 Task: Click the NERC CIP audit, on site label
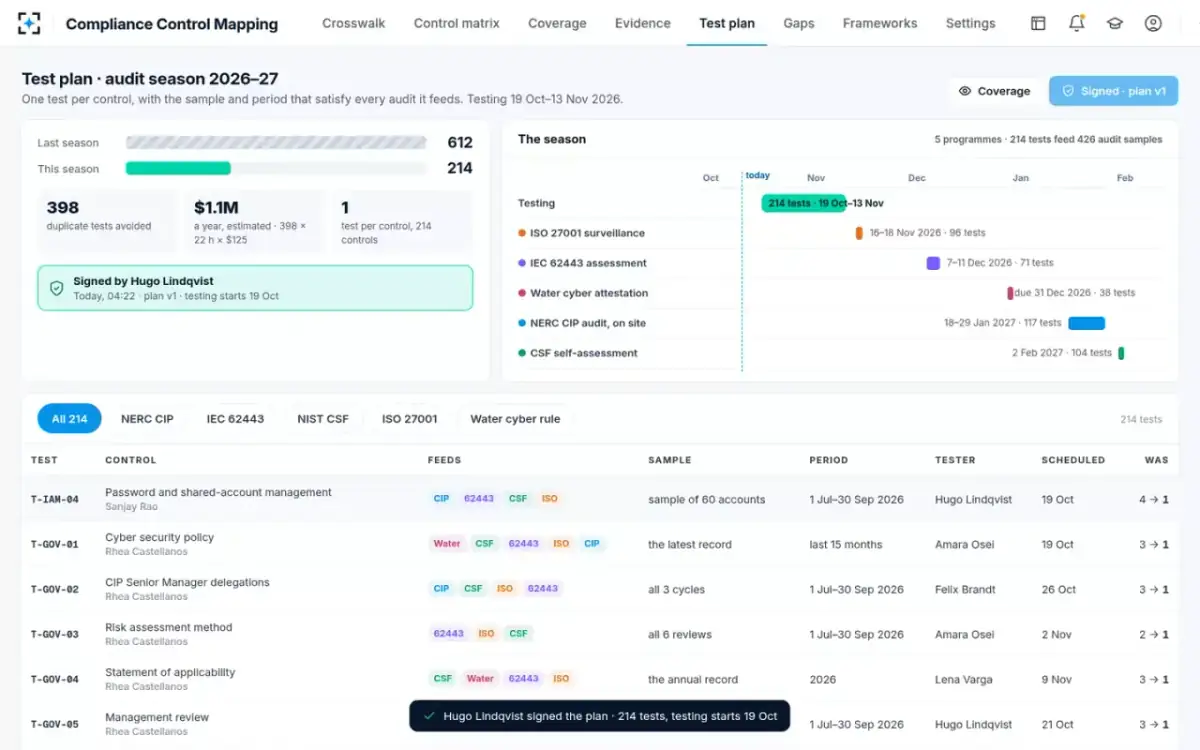point(588,323)
